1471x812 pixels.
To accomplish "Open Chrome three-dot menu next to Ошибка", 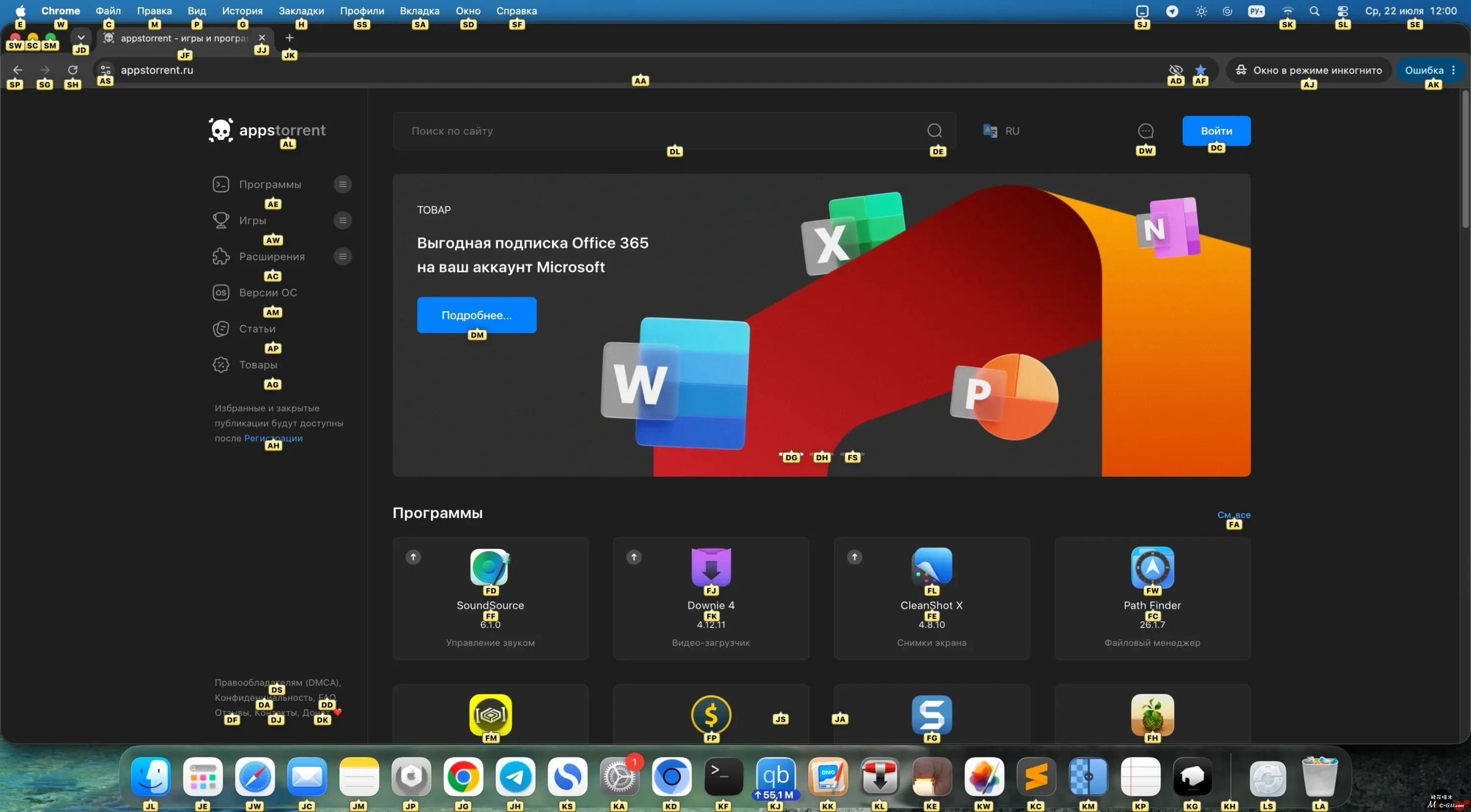I will point(1454,70).
